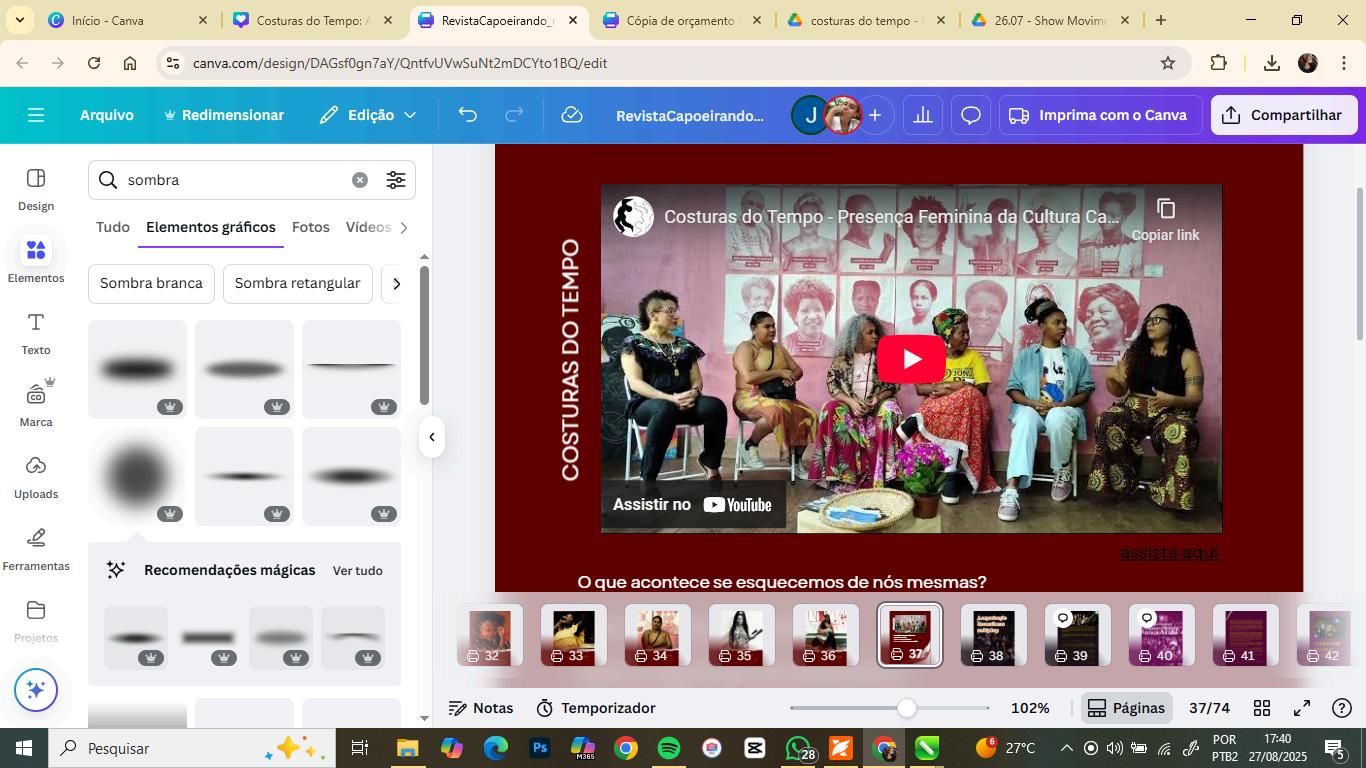Image resolution: width=1366 pixels, height=768 pixels.
Task: Expand the Edição dropdown menu
Action: pos(368,115)
